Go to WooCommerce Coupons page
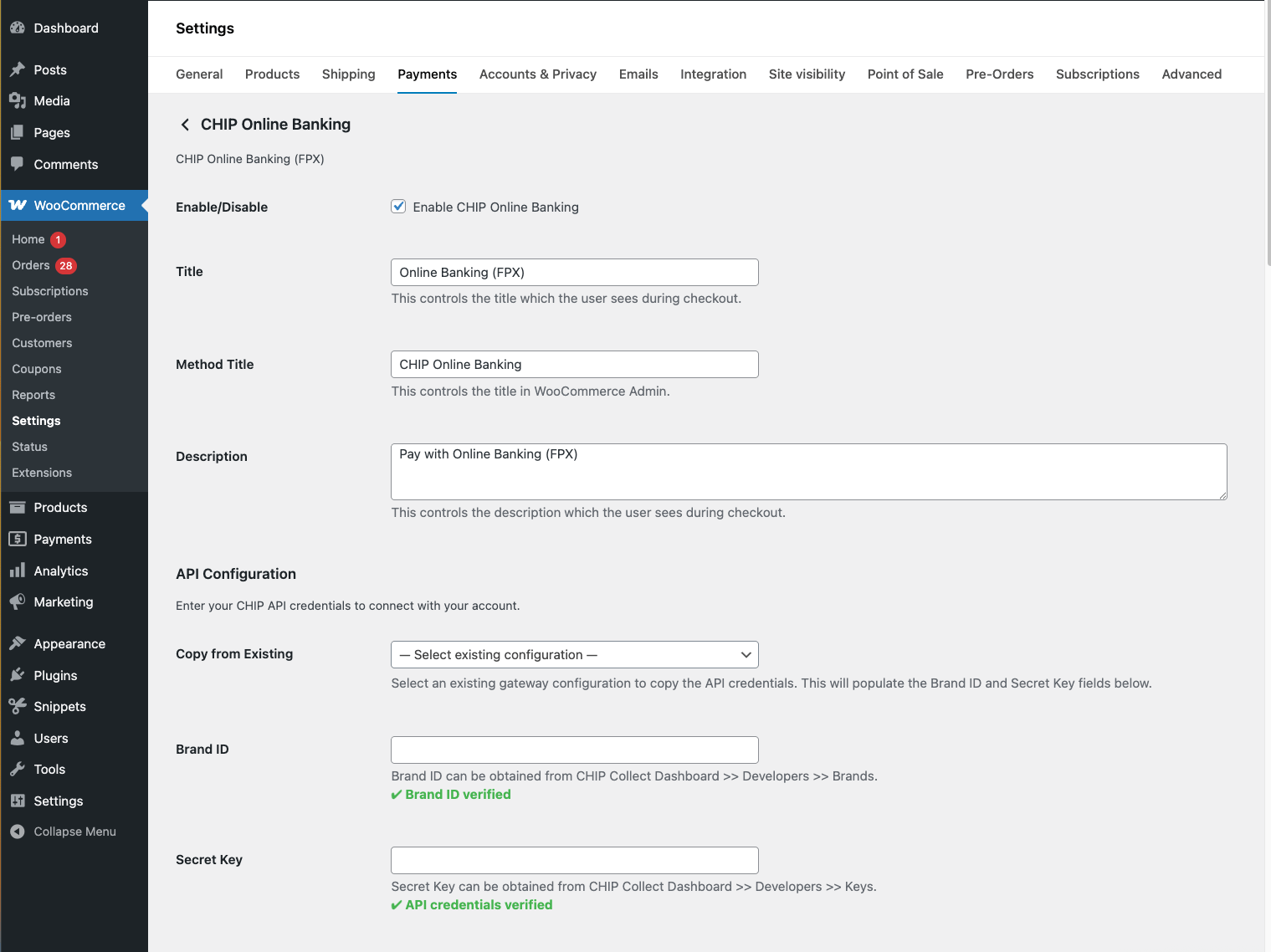The width and height of the screenshot is (1271, 952). pos(37,369)
